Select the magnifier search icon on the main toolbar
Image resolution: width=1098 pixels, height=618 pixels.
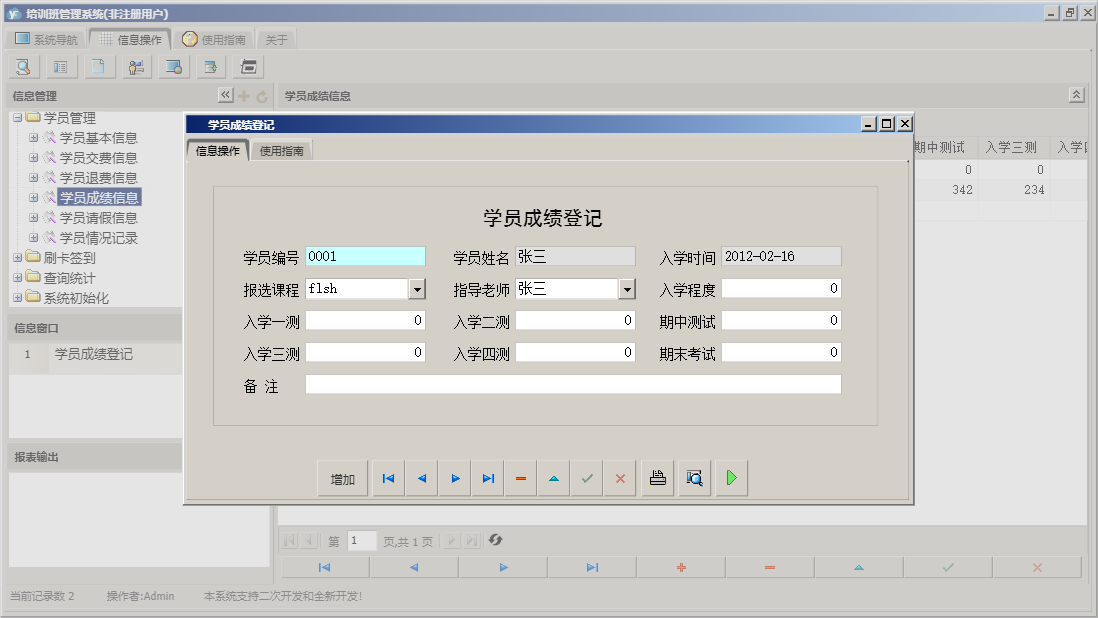coord(22,66)
